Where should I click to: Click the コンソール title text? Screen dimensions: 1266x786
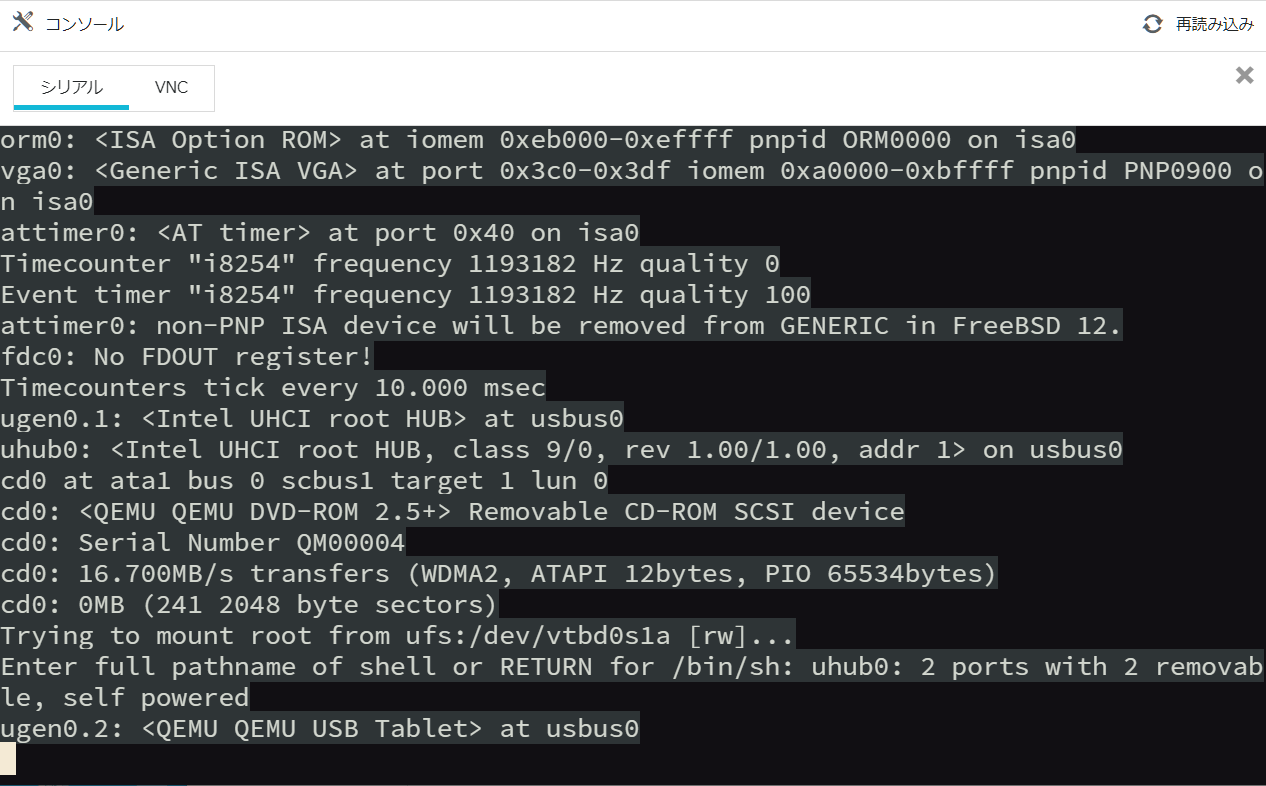[x=84, y=24]
